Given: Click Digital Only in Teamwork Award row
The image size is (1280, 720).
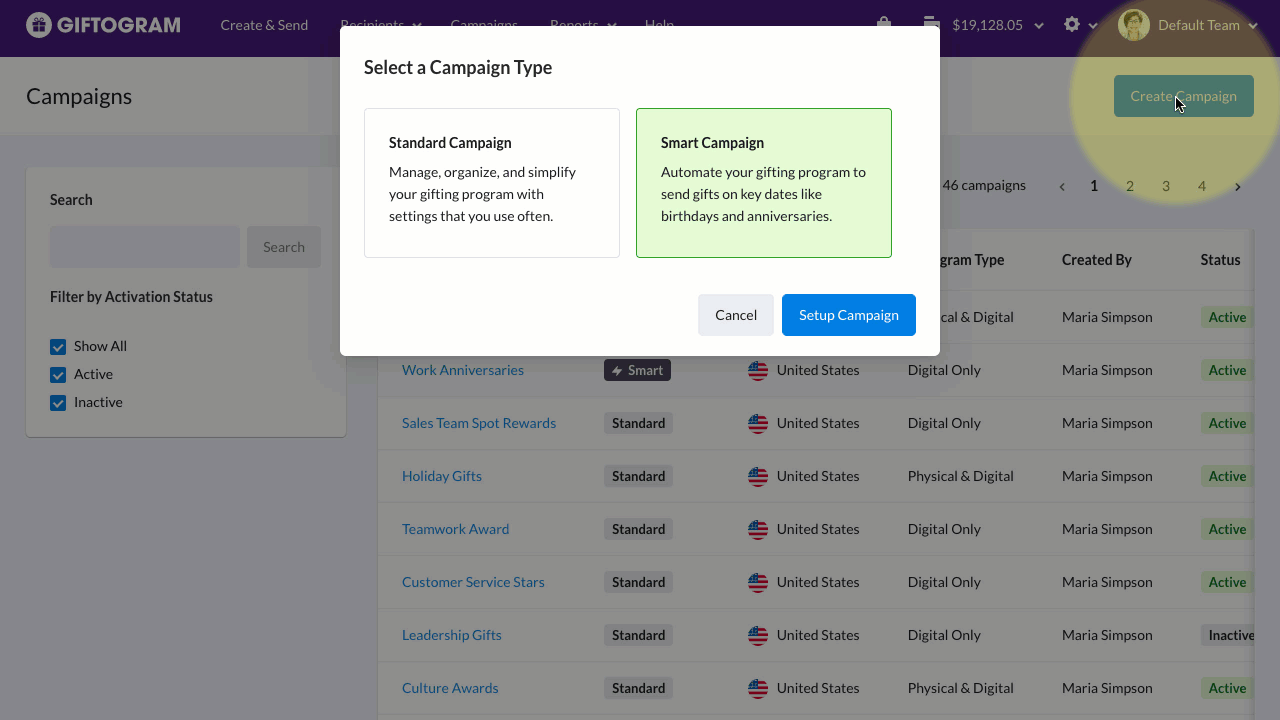Looking at the screenshot, I should [944, 529].
